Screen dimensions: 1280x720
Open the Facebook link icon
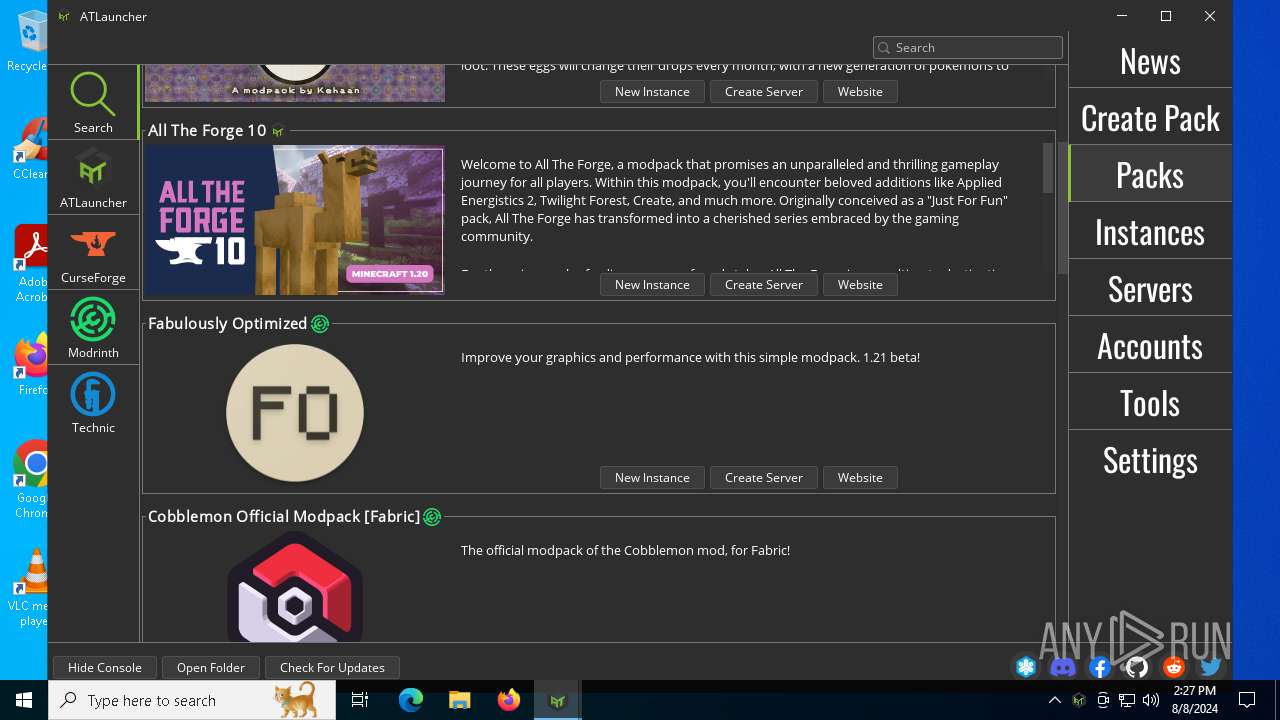click(1100, 667)
